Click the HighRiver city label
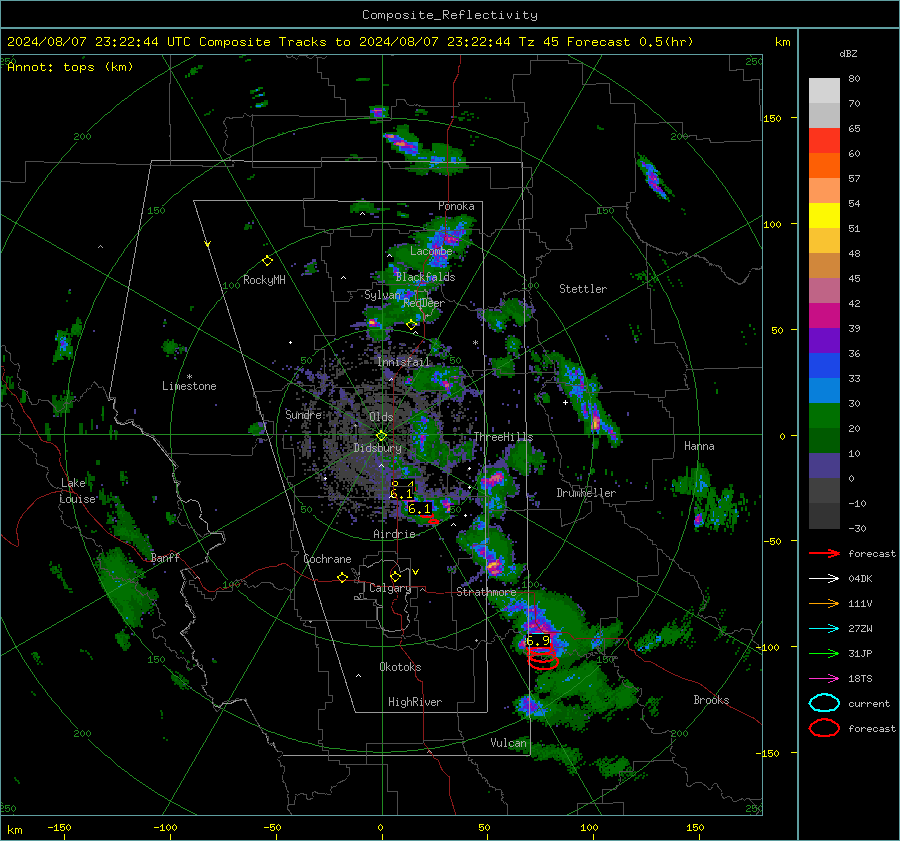 click(x=415, y=702)
